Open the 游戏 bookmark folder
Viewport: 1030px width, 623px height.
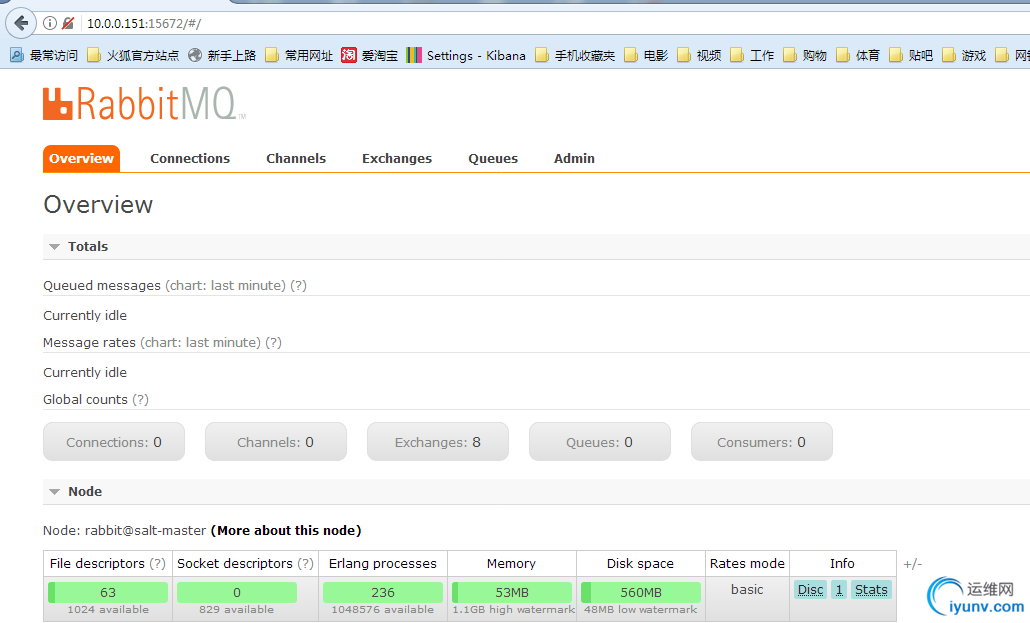pyautogui.click(x=964, y=55)
